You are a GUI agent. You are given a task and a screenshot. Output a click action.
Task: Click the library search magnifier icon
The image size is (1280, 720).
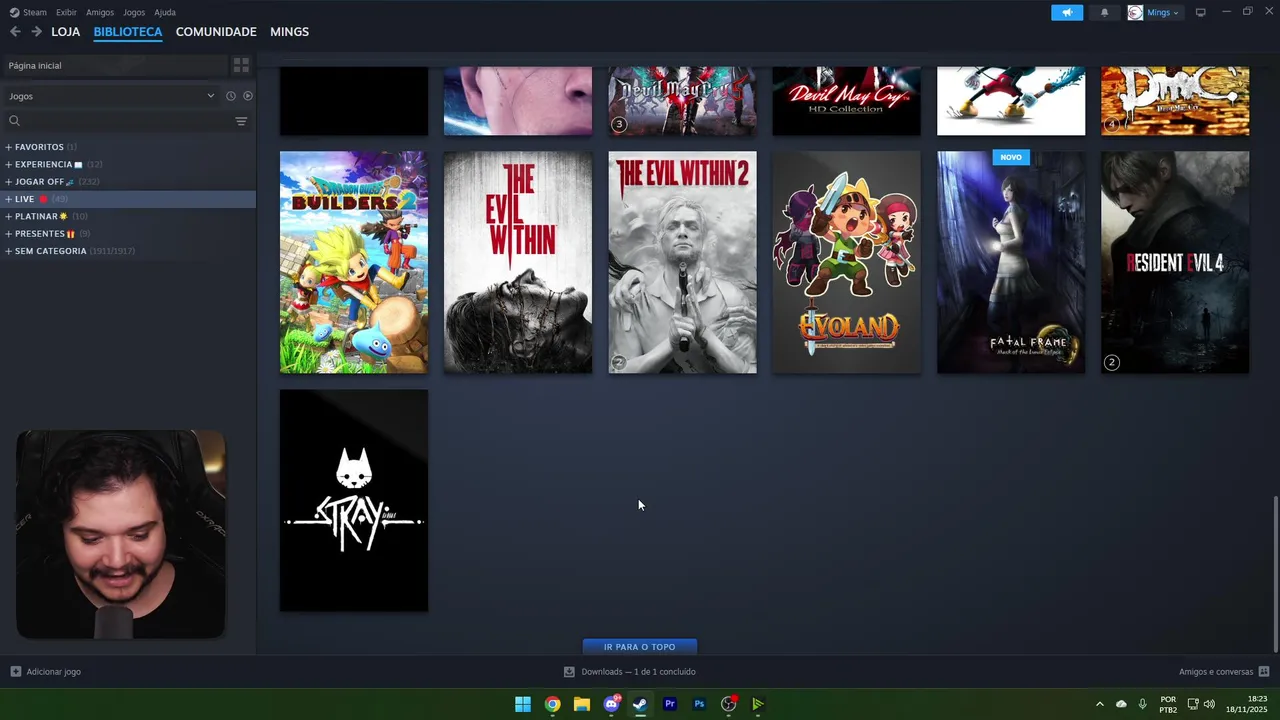pyautogui.click(x=14, y=121)
